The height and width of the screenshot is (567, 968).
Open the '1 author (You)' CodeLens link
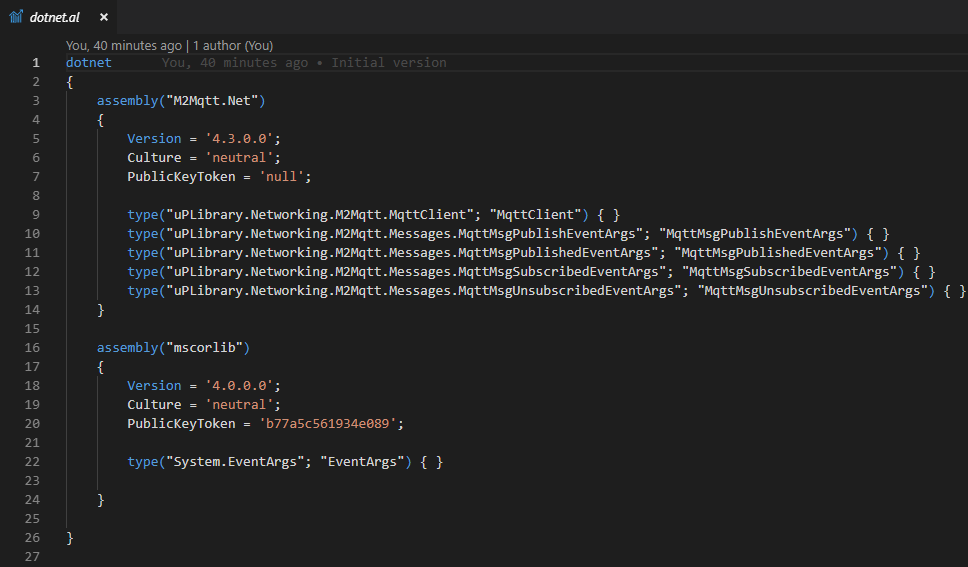(233, 46)
